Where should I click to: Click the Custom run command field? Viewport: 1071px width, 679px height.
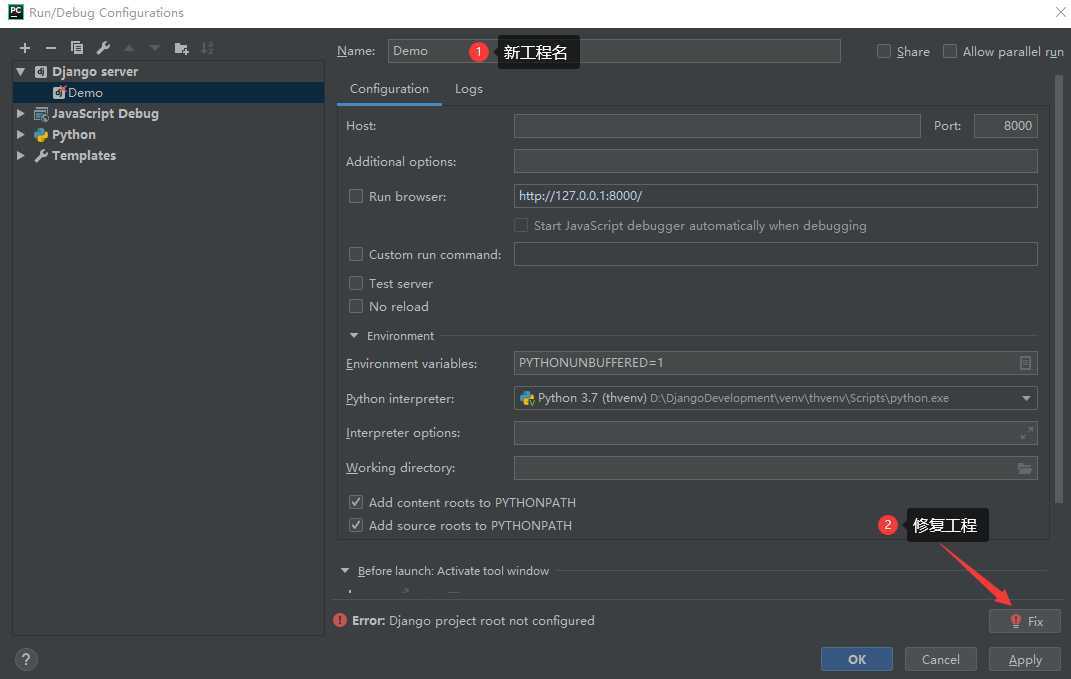pos(775,254)
